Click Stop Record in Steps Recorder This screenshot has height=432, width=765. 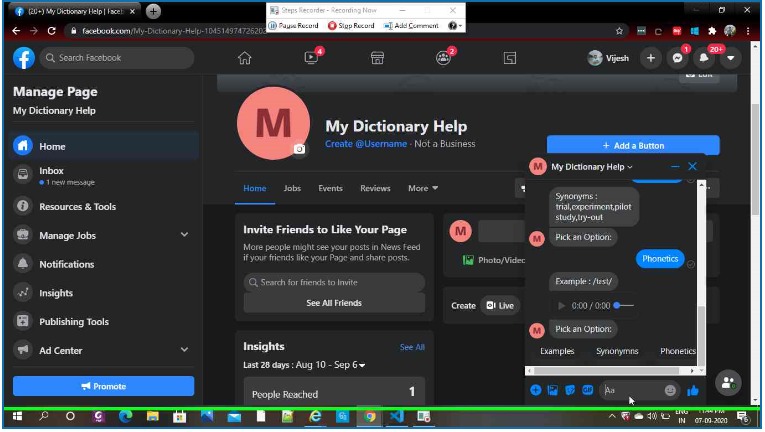click(x=351, y=25)
